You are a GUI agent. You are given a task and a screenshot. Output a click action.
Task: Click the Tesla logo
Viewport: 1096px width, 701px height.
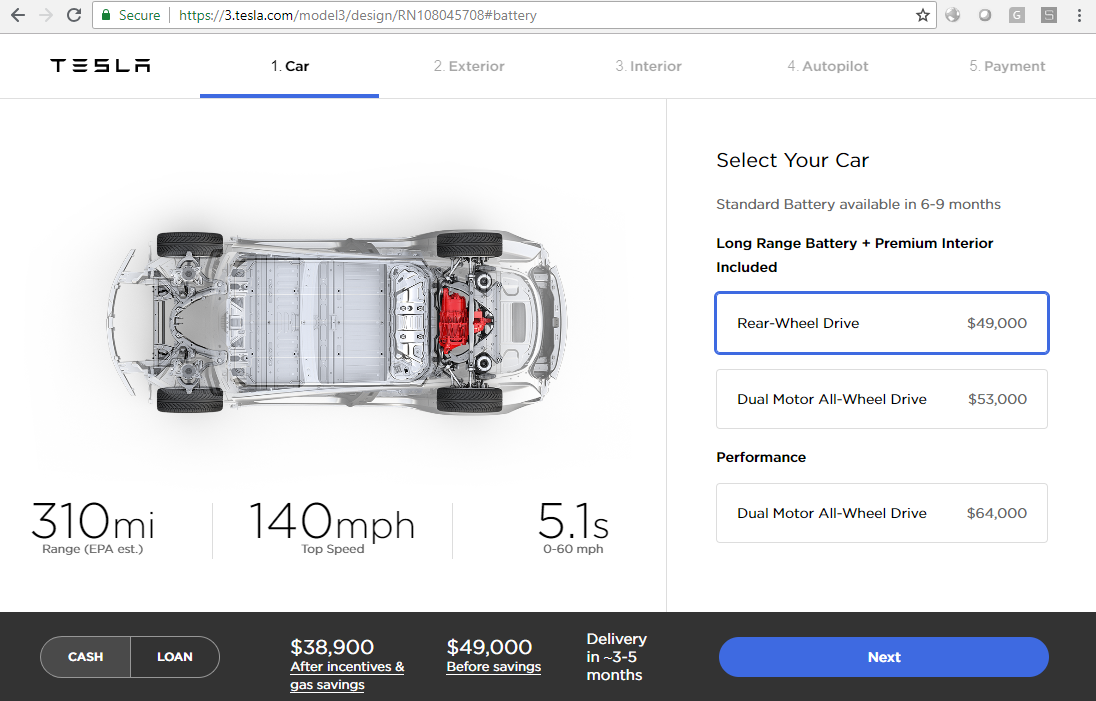tap(100, 66)
